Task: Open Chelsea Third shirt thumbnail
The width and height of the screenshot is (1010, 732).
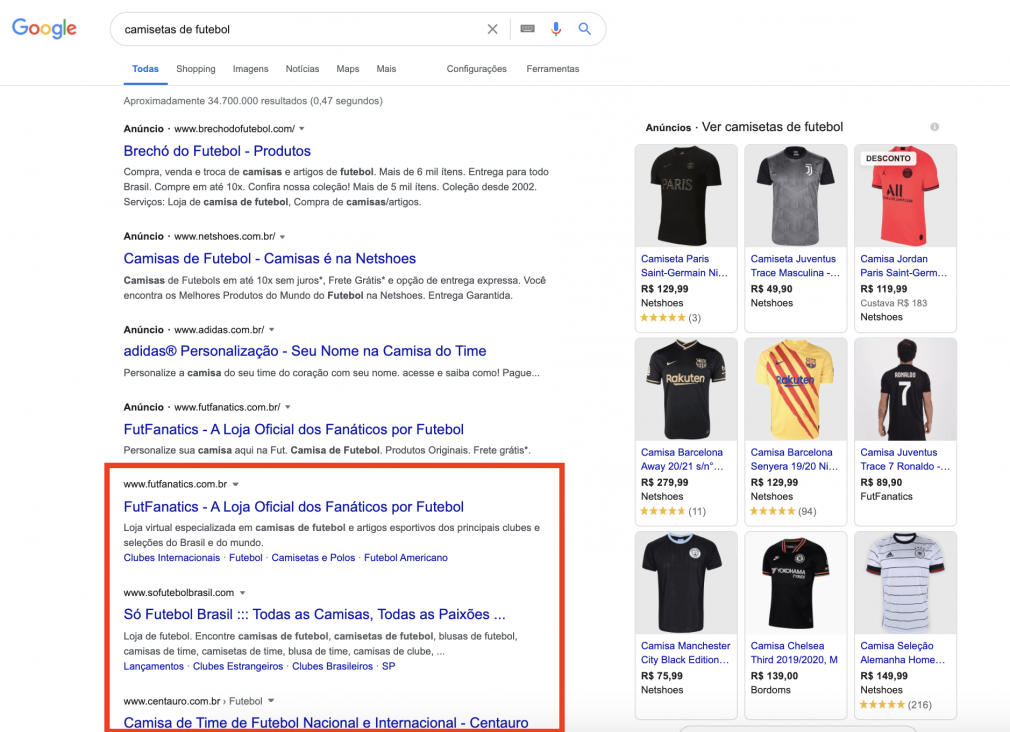Action: [x=796, y=583]
